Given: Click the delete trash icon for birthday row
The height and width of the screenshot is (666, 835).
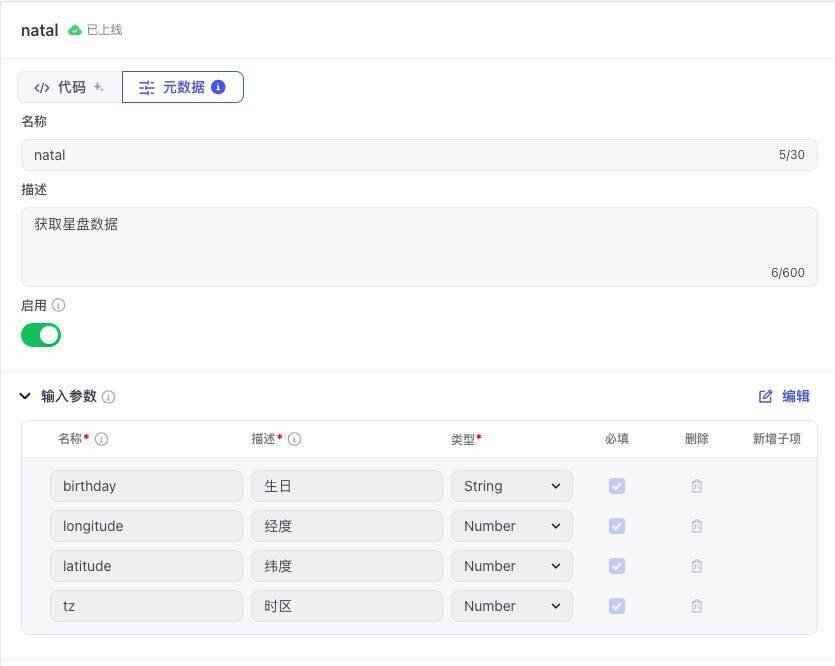Looking at the screenshot, I should [697, 486].
